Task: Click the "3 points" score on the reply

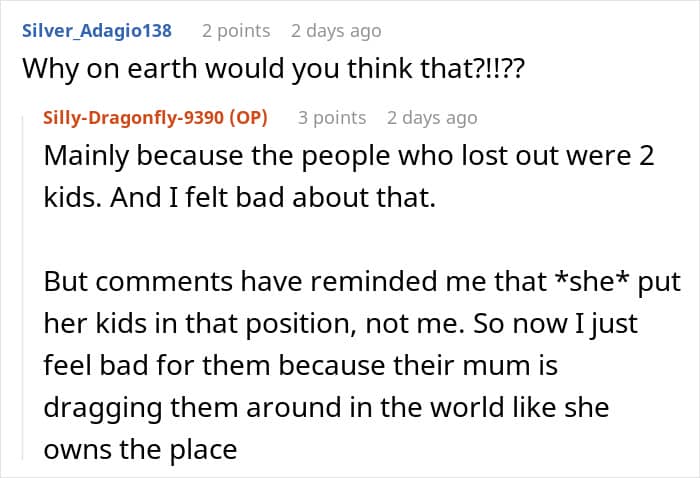Action: pos(332,117)
